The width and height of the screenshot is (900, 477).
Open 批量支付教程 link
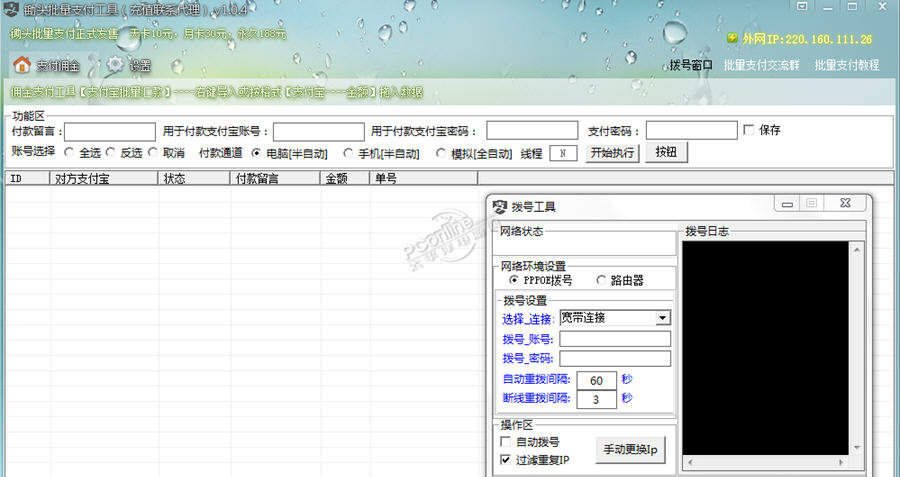(x=846, y=65)
